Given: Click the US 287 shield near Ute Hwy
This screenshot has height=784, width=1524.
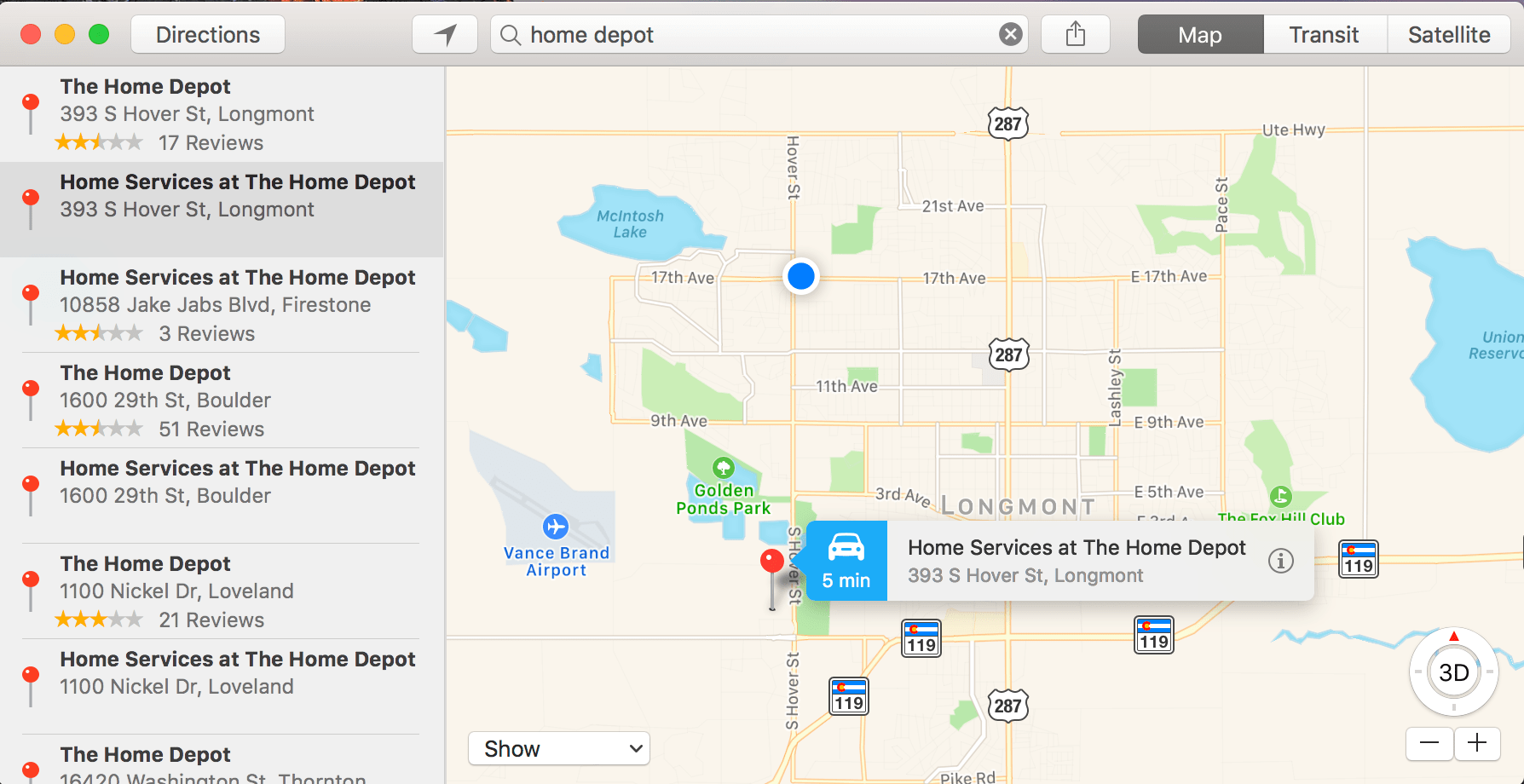Looking at the screenshot, I should click(1007, 124).
